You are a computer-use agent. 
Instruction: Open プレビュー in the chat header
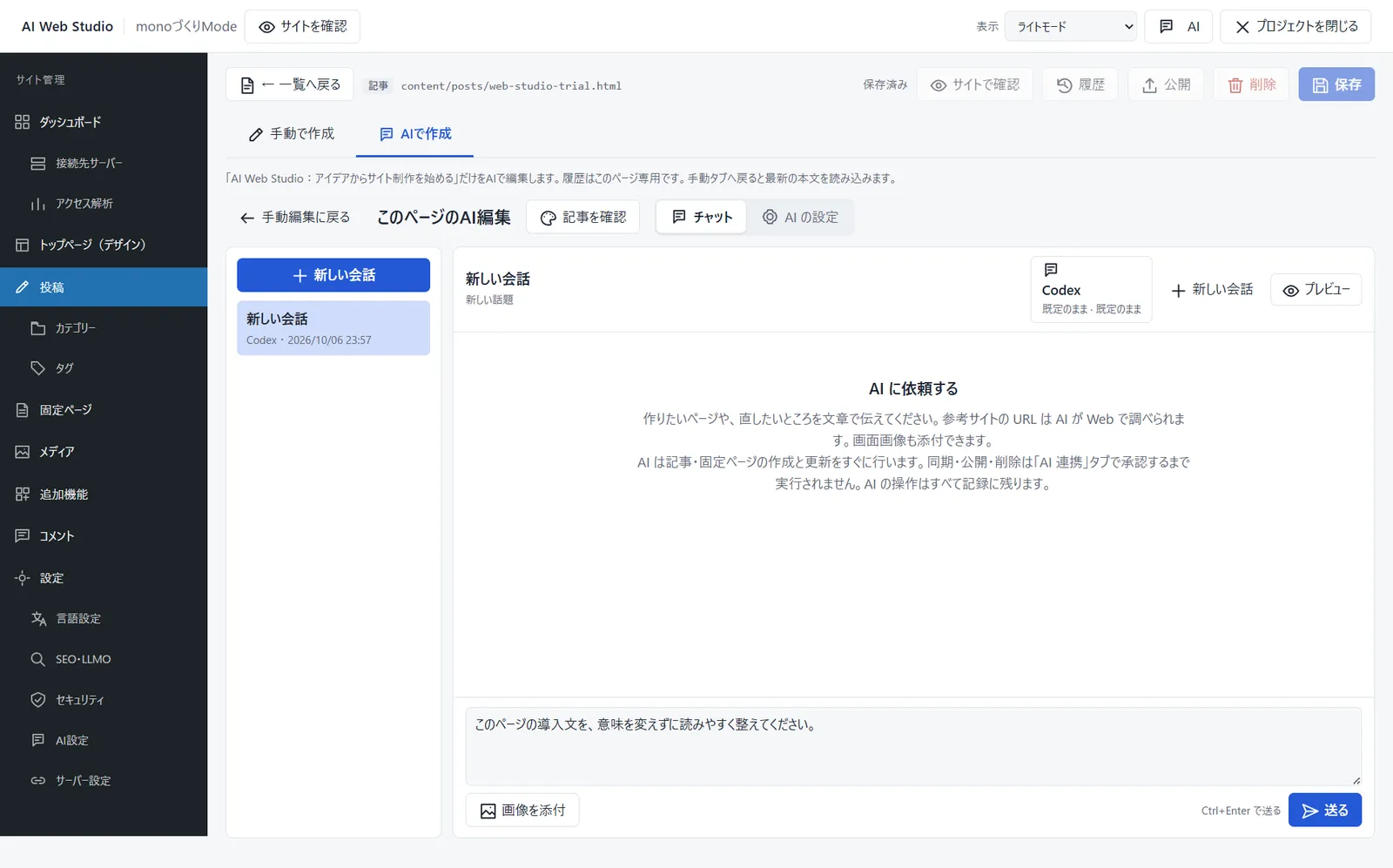(1316, 290)
